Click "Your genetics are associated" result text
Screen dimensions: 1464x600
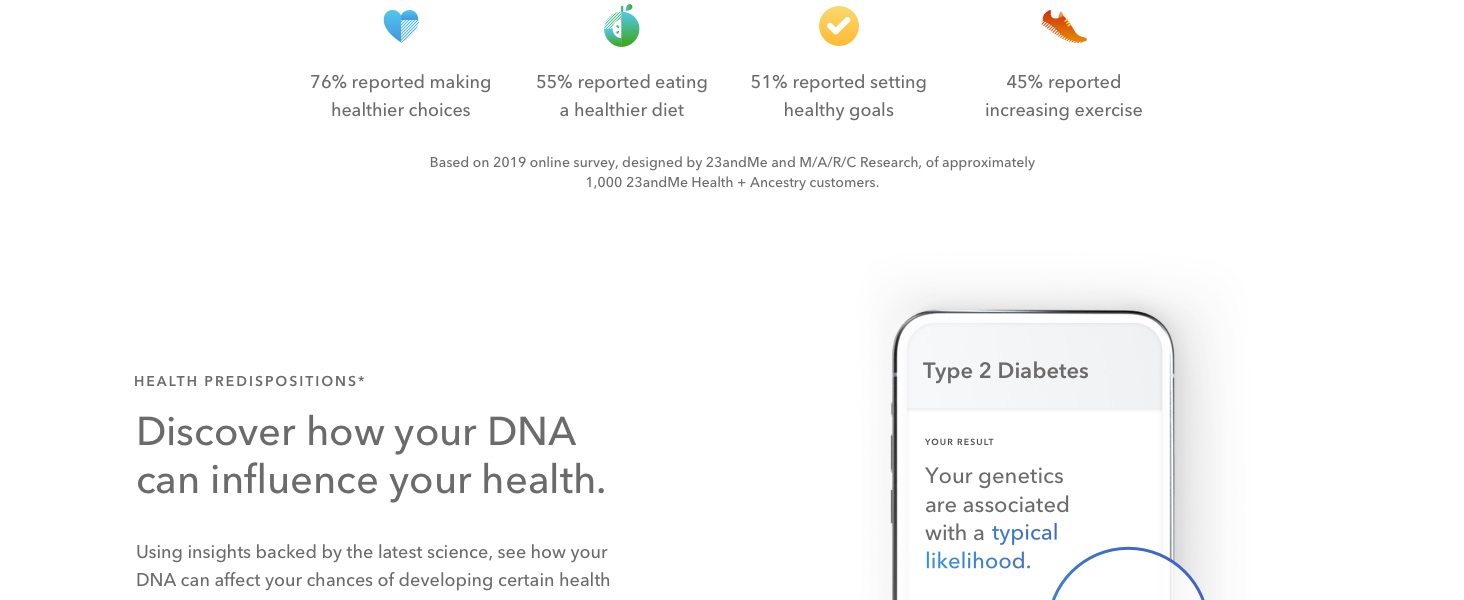coord(996,490)
